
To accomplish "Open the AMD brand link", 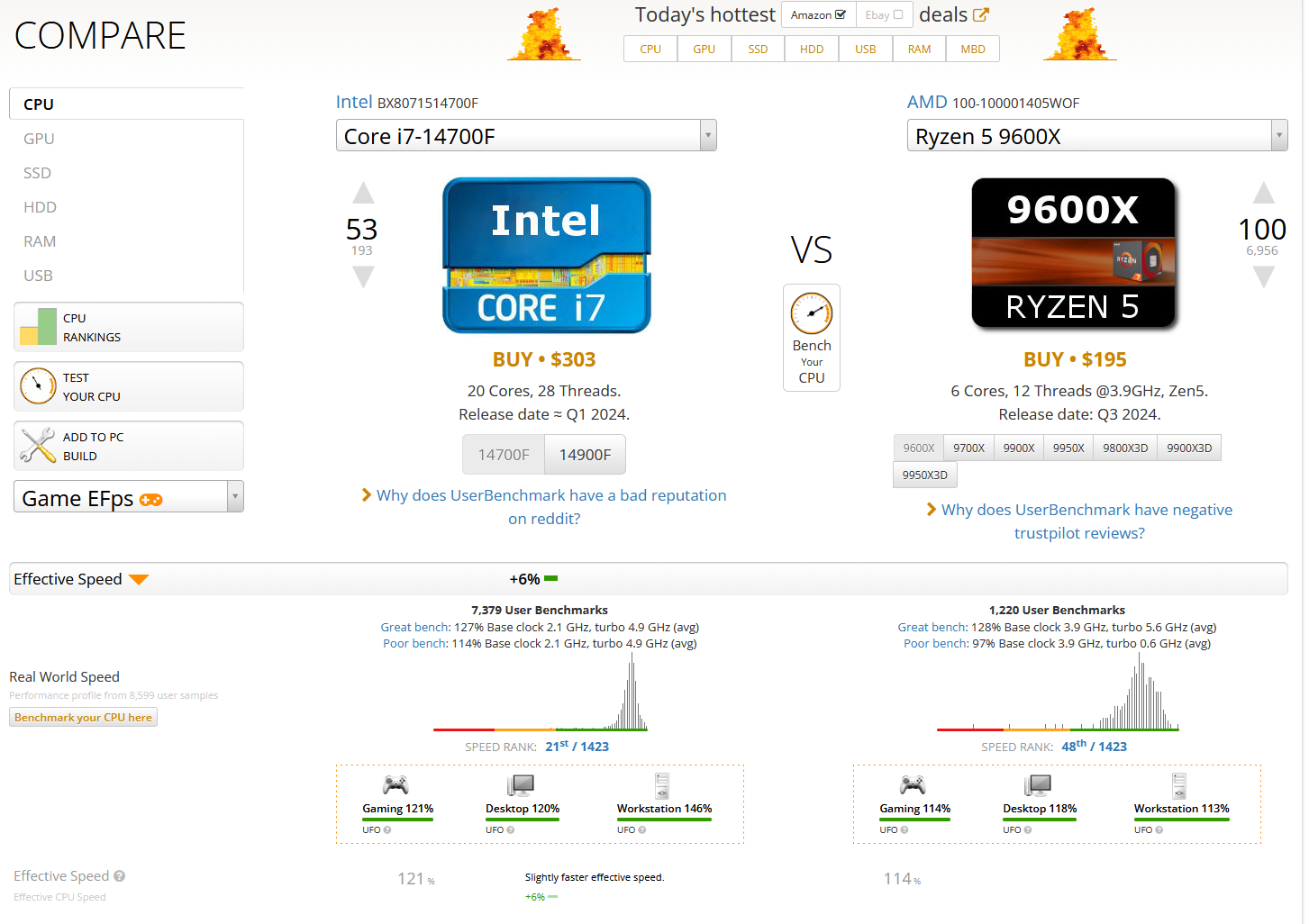I will [x=927, y=102].
